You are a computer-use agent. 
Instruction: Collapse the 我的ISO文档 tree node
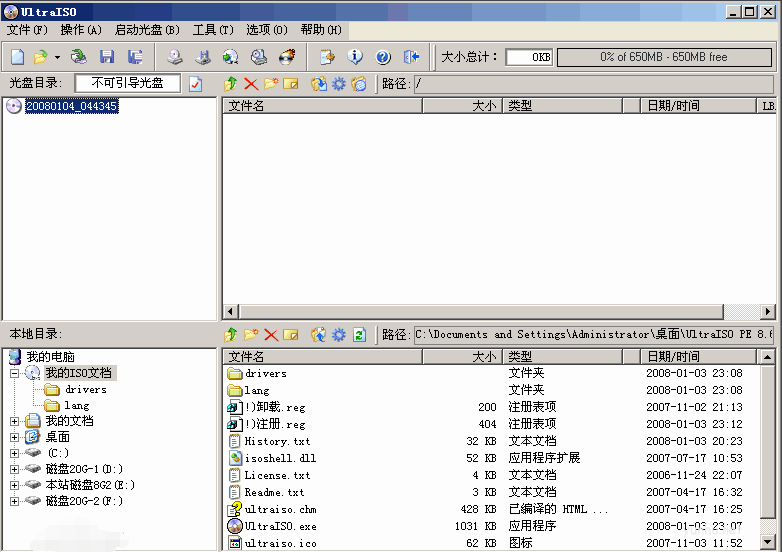(15, 373)
